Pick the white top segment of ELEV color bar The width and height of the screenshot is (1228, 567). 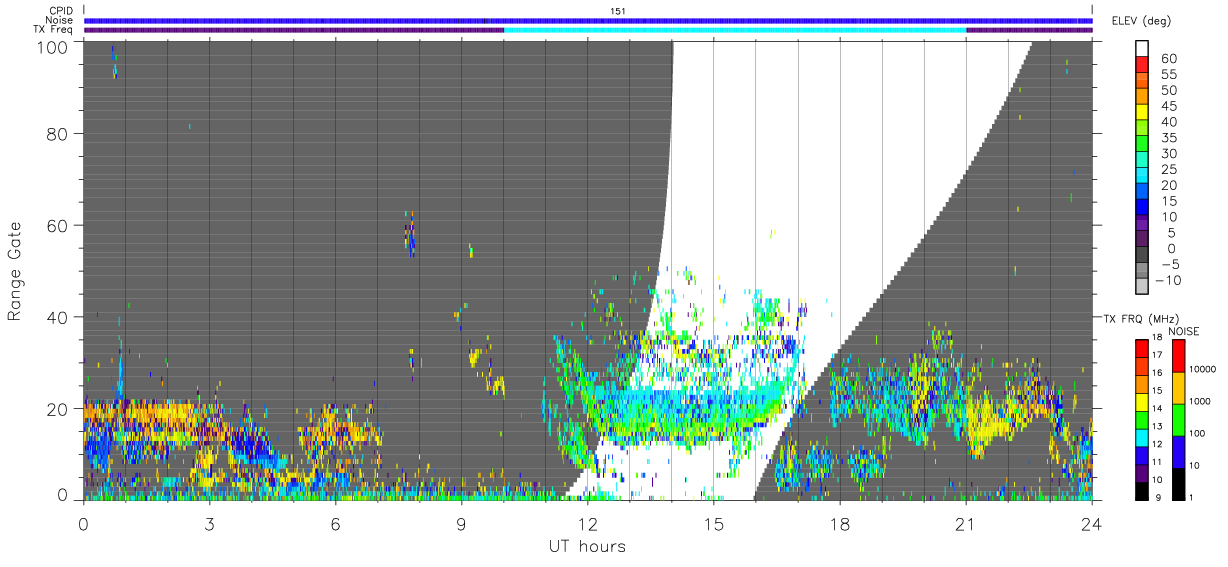1144,50
